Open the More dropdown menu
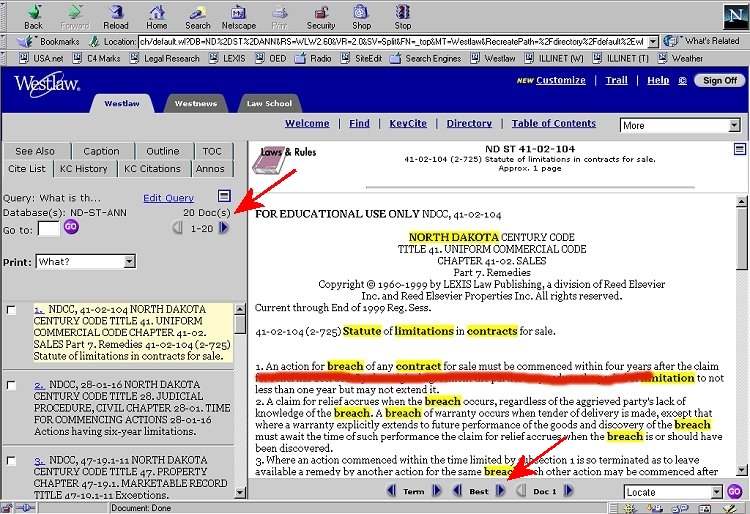 pyautogui.click(x=680, y=125)
